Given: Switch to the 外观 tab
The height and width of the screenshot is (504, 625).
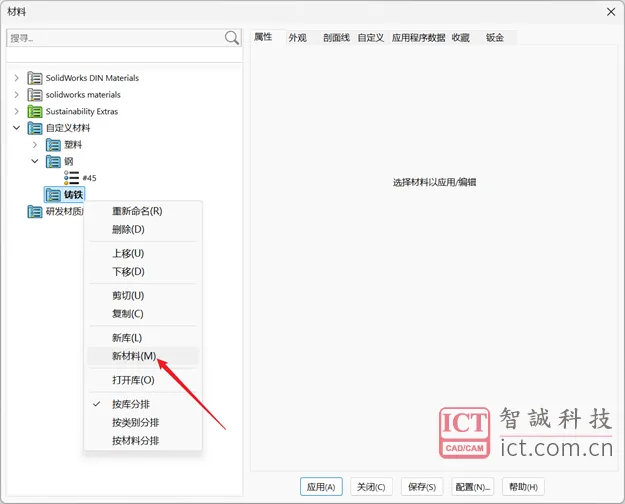Looking at the screenshot, I should tap(297, 38).
